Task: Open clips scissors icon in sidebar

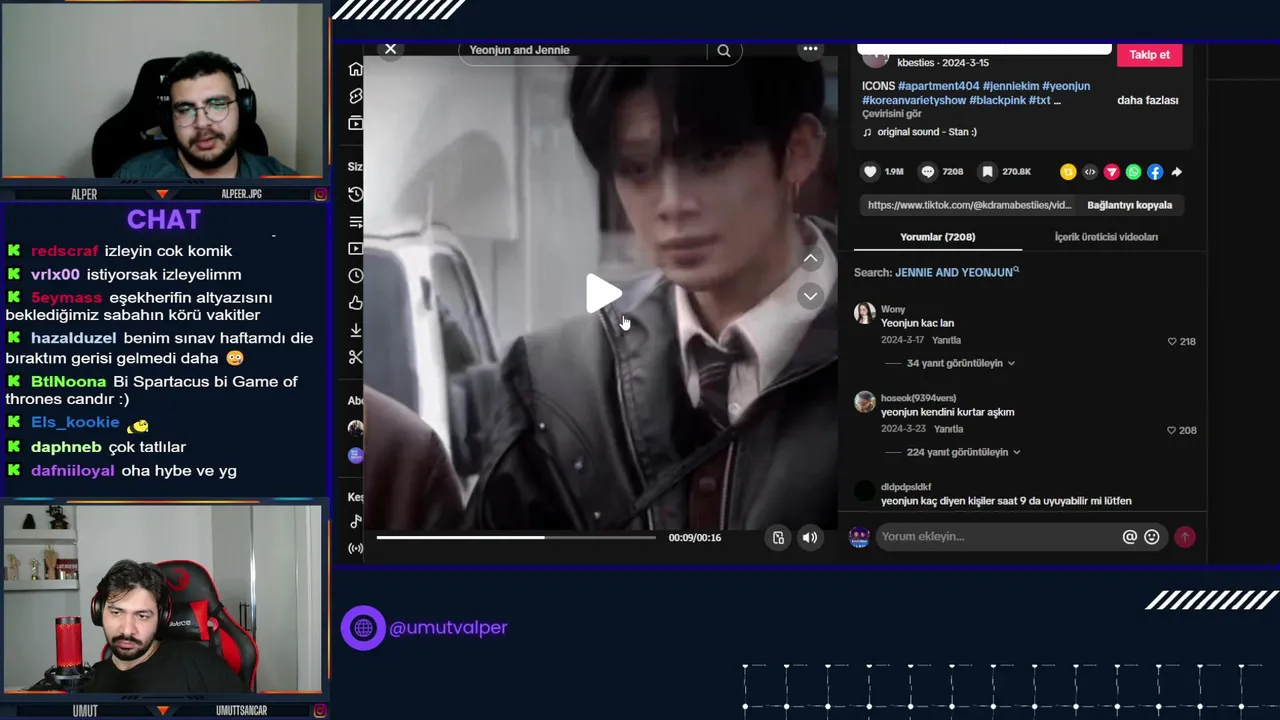Action: point(355,357)
